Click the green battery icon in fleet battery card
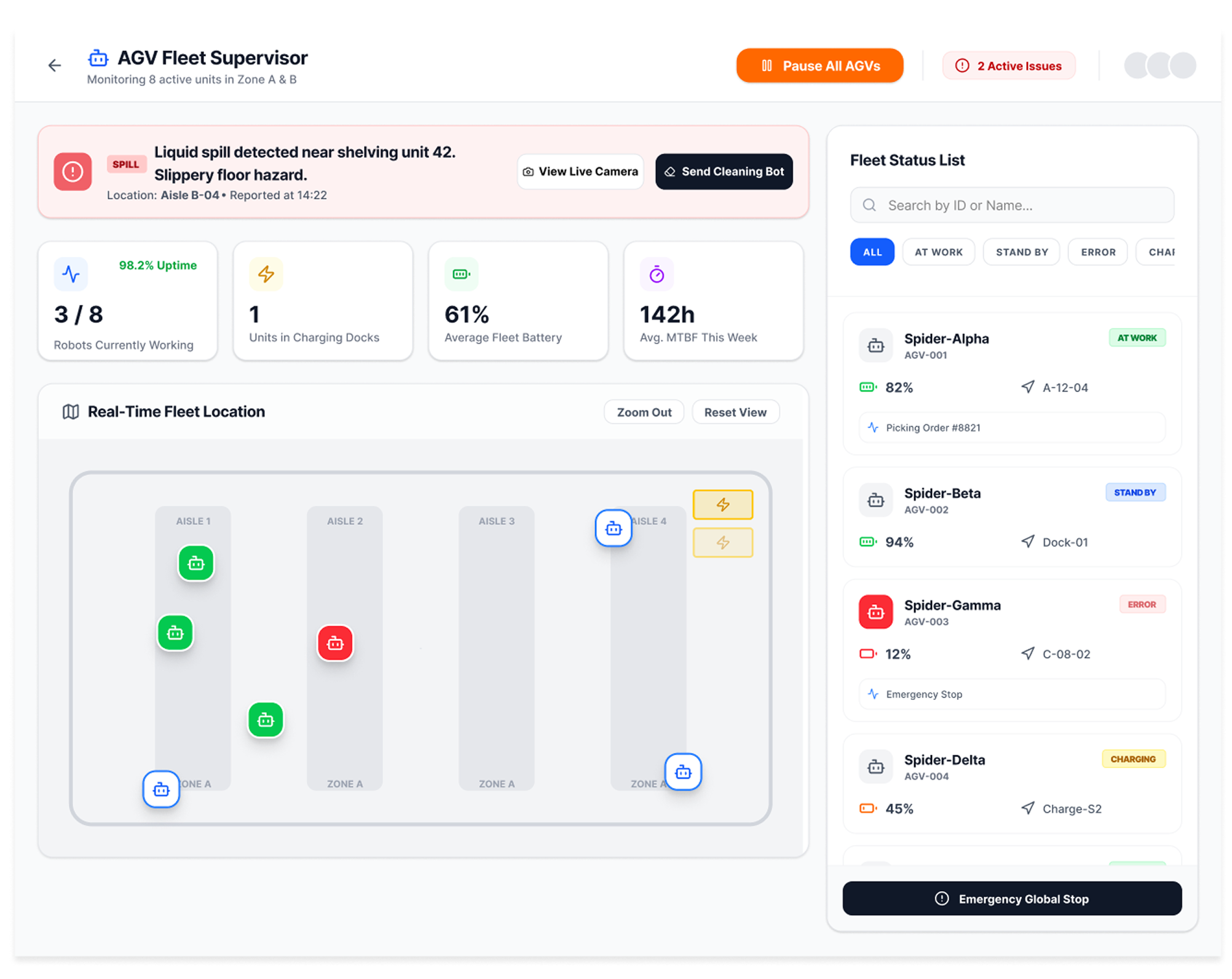This screenshot has height=979, width=1232. tap(461, 274)
